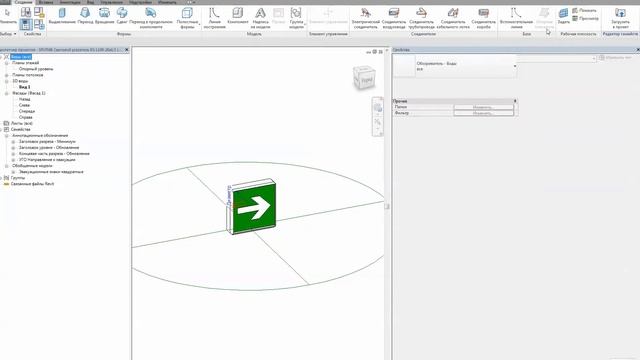Open the Аннотации ribbon tab
Viewport: 640px width, 360px height.
pos(70,2)
